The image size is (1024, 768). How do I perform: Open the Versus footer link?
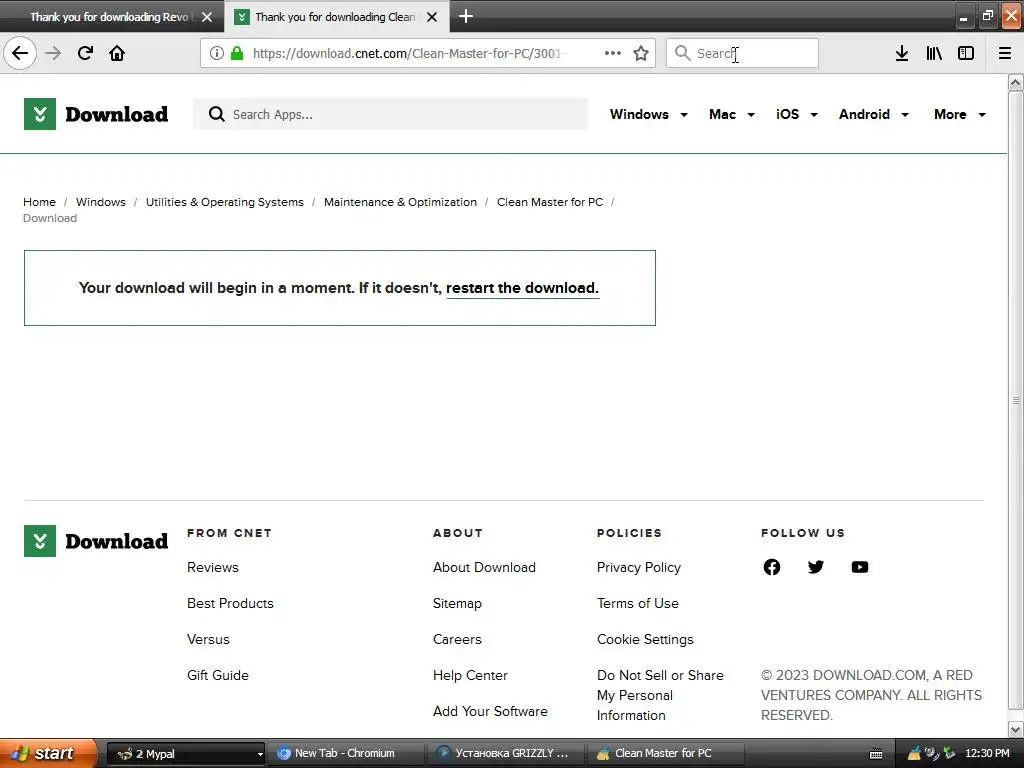coord(208,639)
